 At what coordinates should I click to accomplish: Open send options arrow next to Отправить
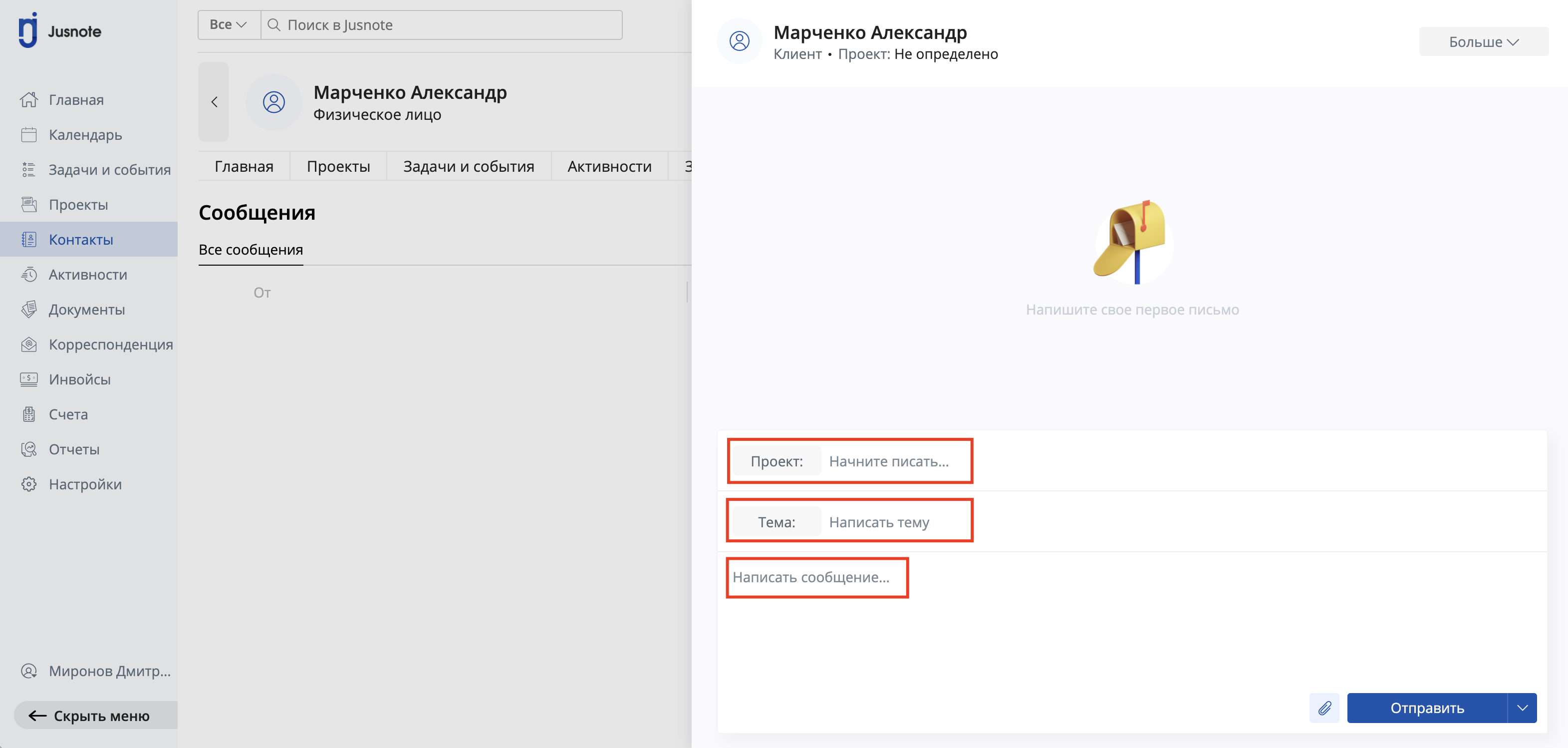tap(1523, 708)
